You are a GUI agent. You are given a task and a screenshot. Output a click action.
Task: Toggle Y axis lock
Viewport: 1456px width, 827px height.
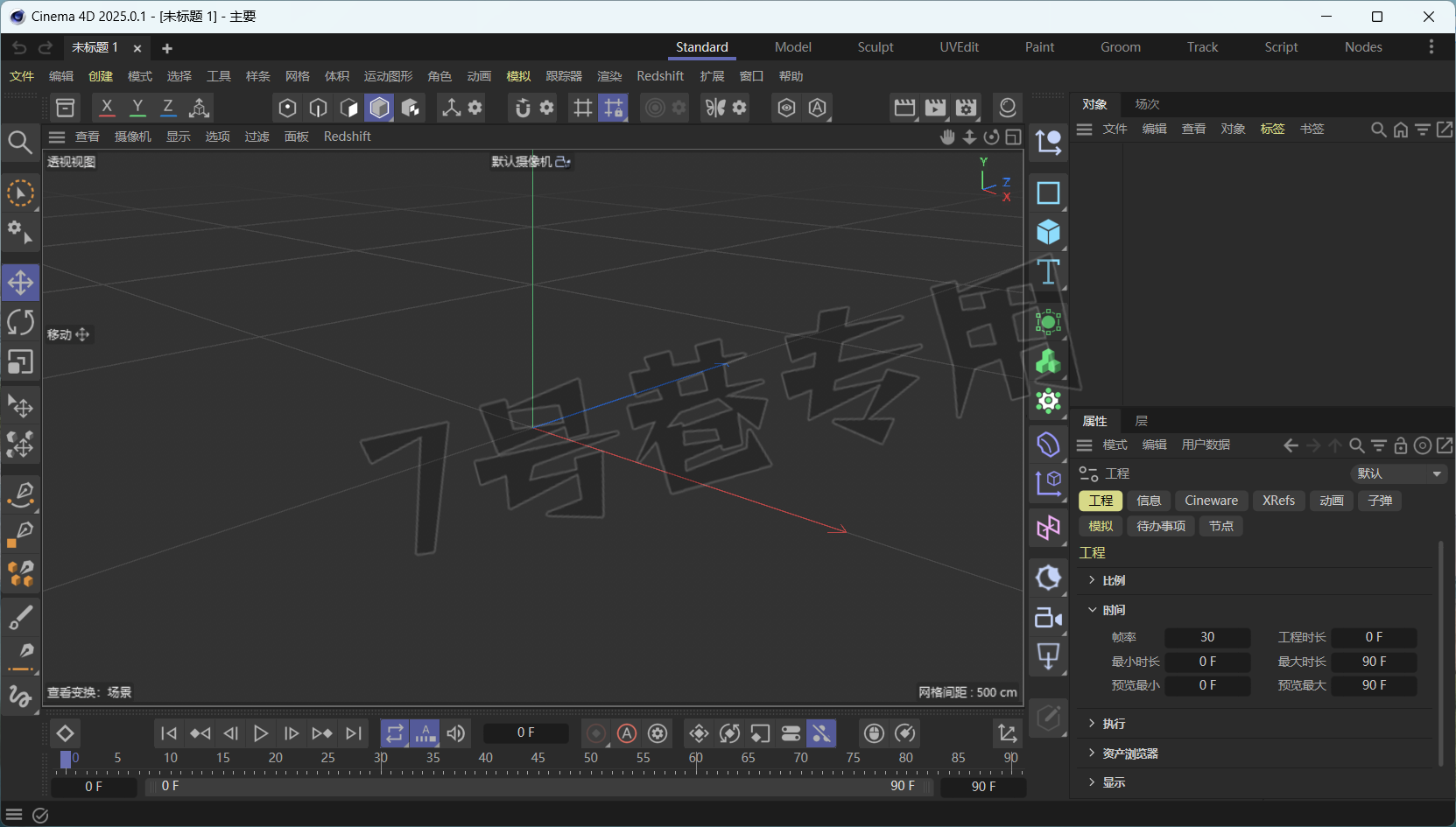(x=137, y=108)
